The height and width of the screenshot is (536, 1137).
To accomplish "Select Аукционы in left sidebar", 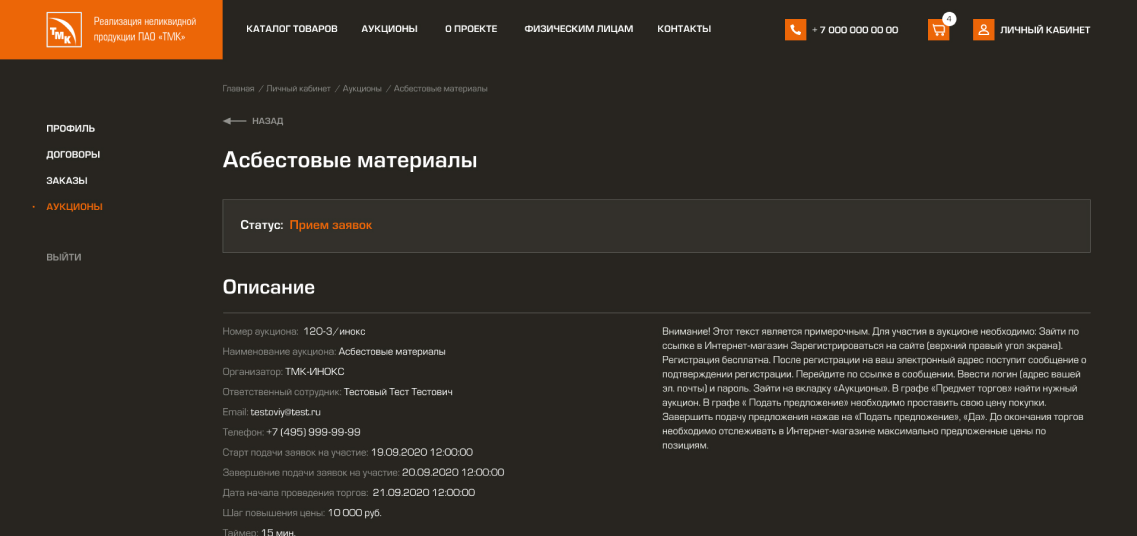I will point(74,207).
